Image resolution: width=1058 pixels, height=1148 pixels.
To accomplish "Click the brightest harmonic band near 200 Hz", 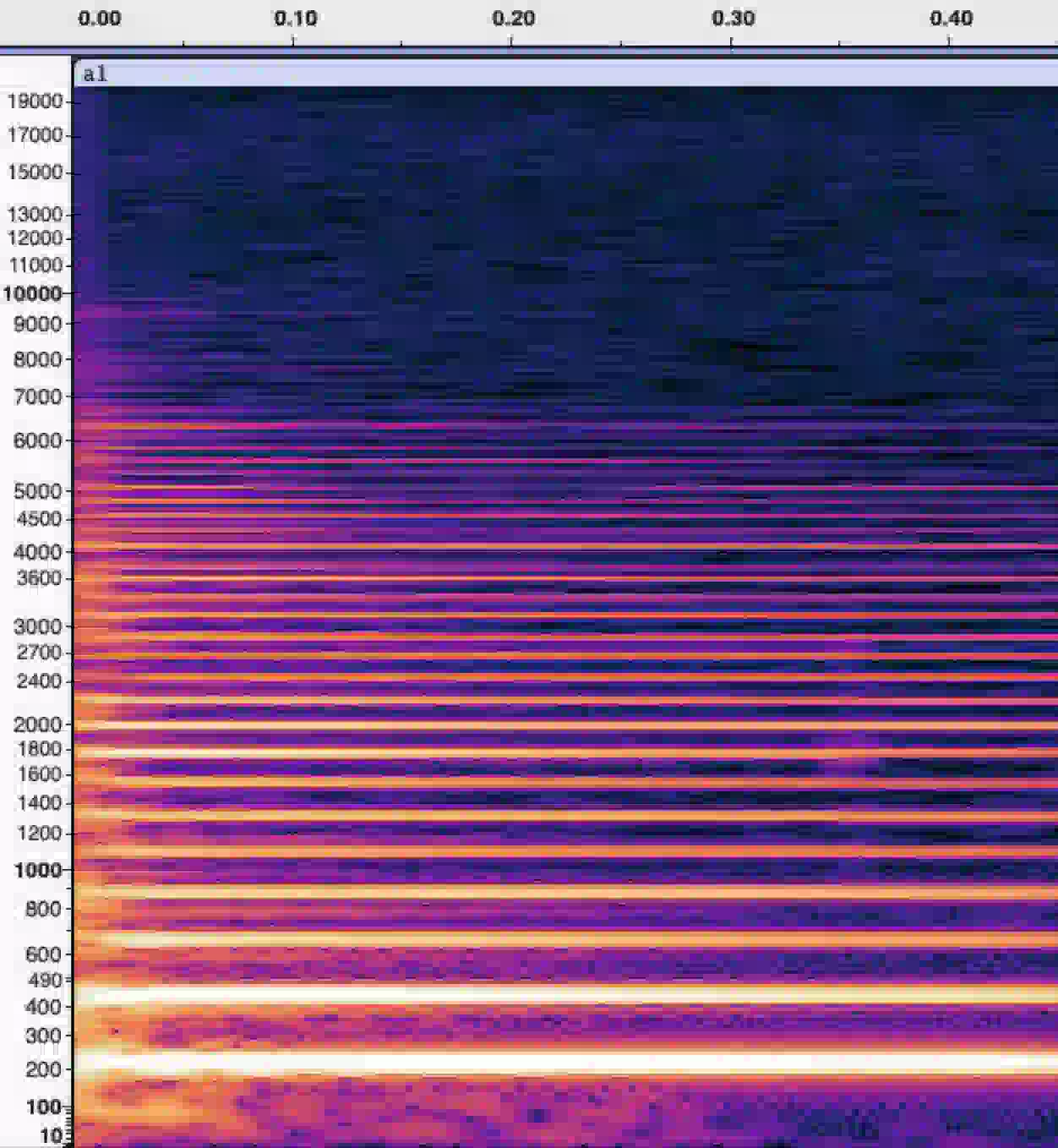I will point(566,1062).
